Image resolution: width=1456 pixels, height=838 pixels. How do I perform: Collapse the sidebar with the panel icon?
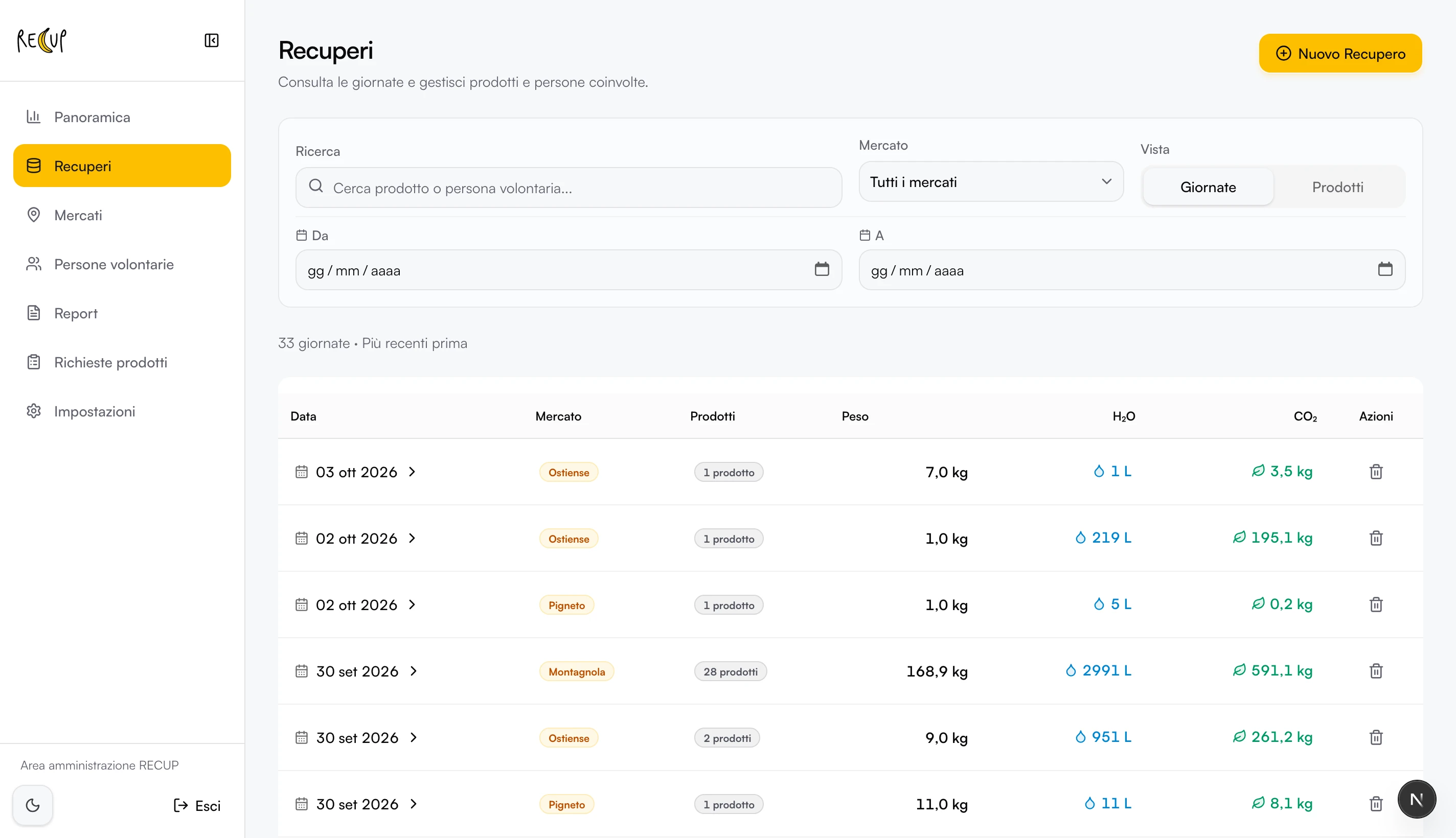(x=211, y=40)
